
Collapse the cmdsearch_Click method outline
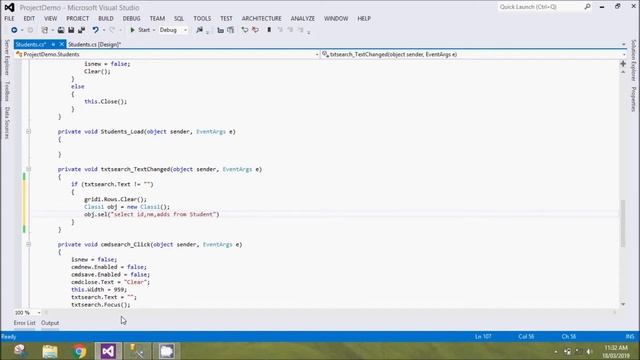28,244
